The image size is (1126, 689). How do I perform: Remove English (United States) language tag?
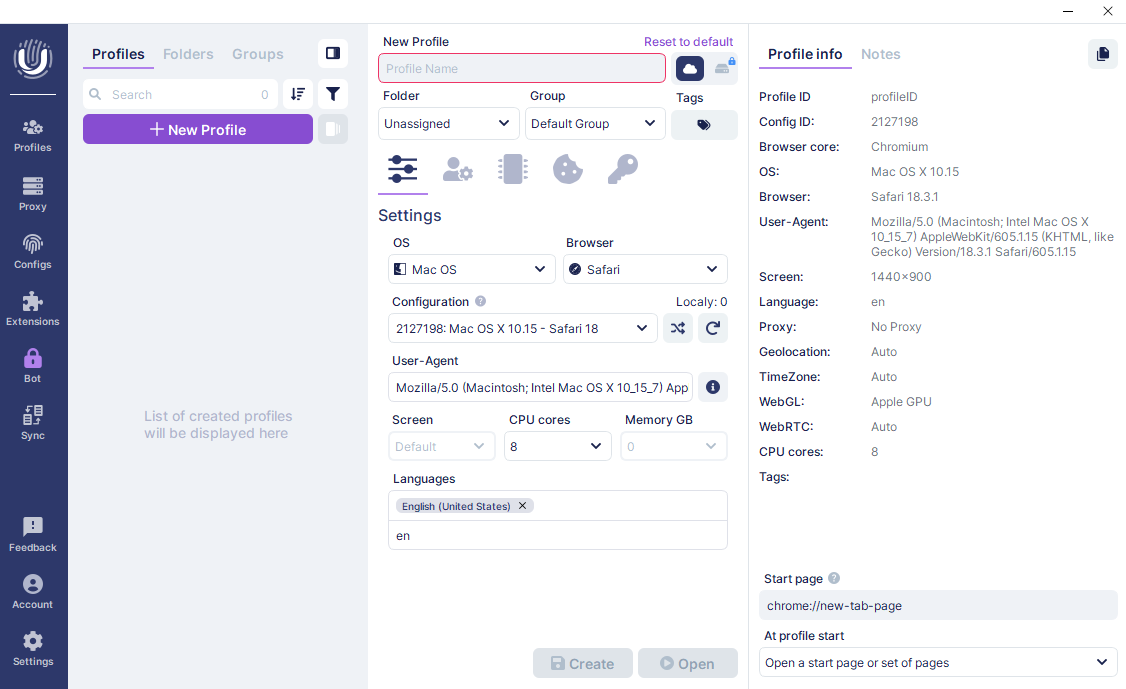(523, 506)
